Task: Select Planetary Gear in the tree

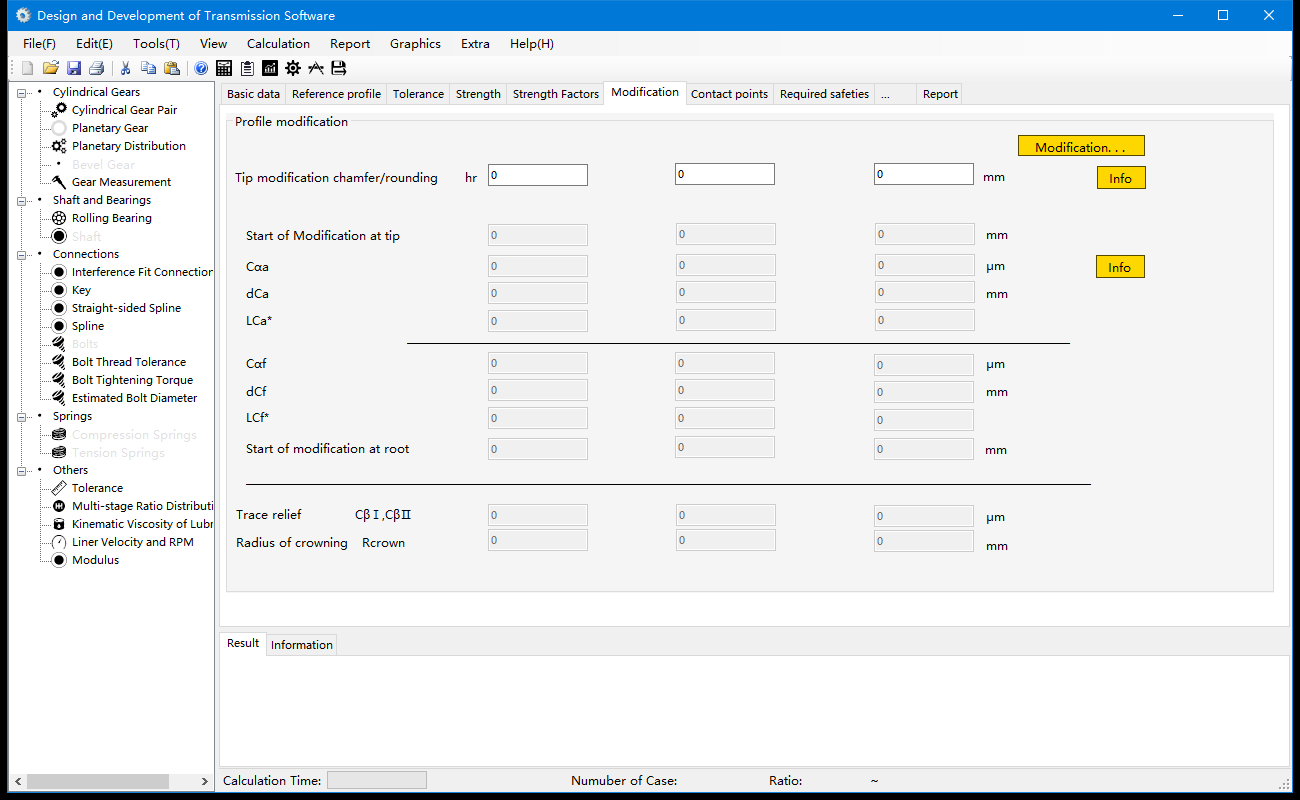Action: tap(110, 128)
